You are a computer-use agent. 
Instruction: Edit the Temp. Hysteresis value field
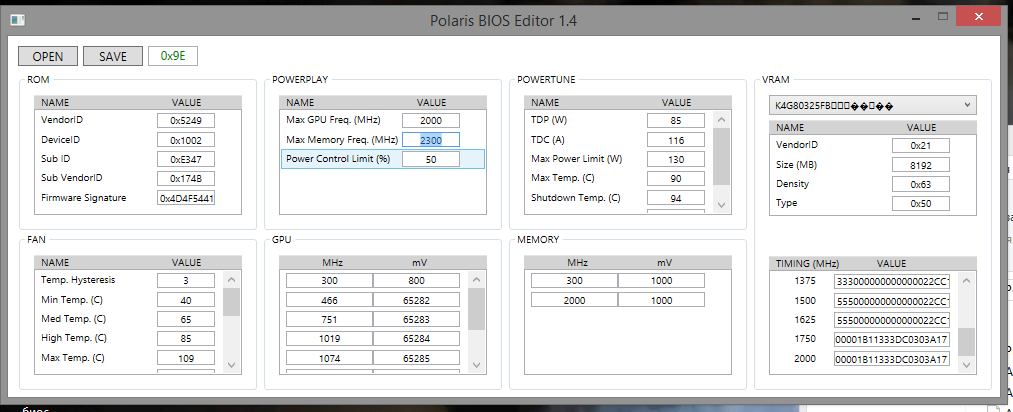click(x=186, y=281)
